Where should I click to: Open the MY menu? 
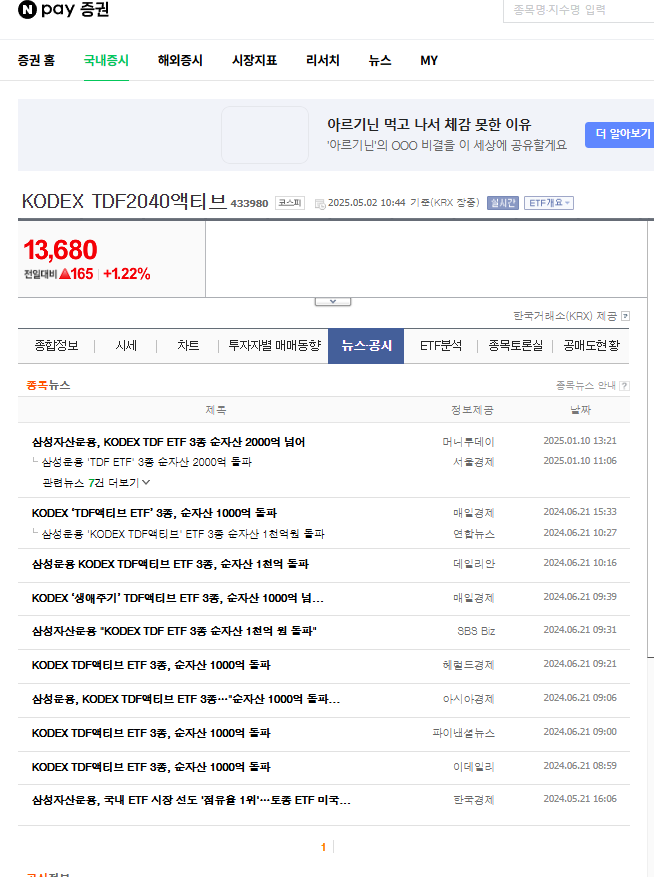429,60
